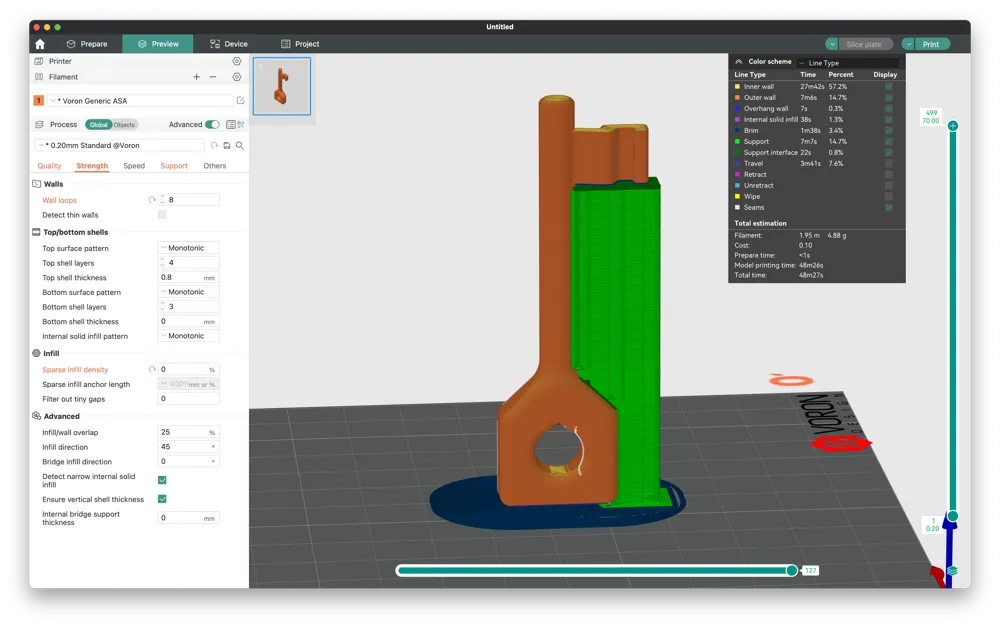
Task: Open the Speed settings tab
Action: (134, 166)
